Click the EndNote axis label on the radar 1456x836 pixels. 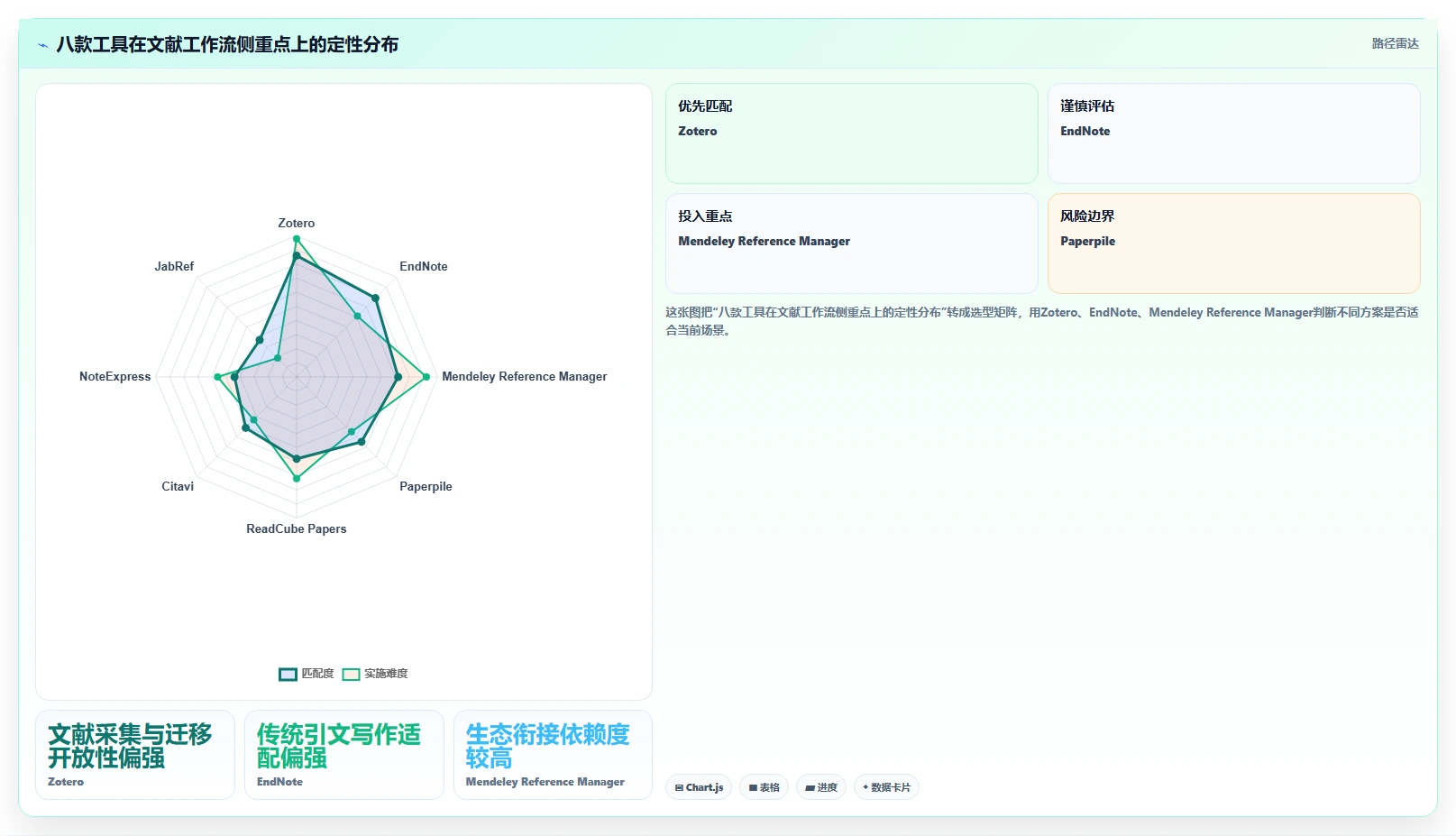click(x=424, y=266)
